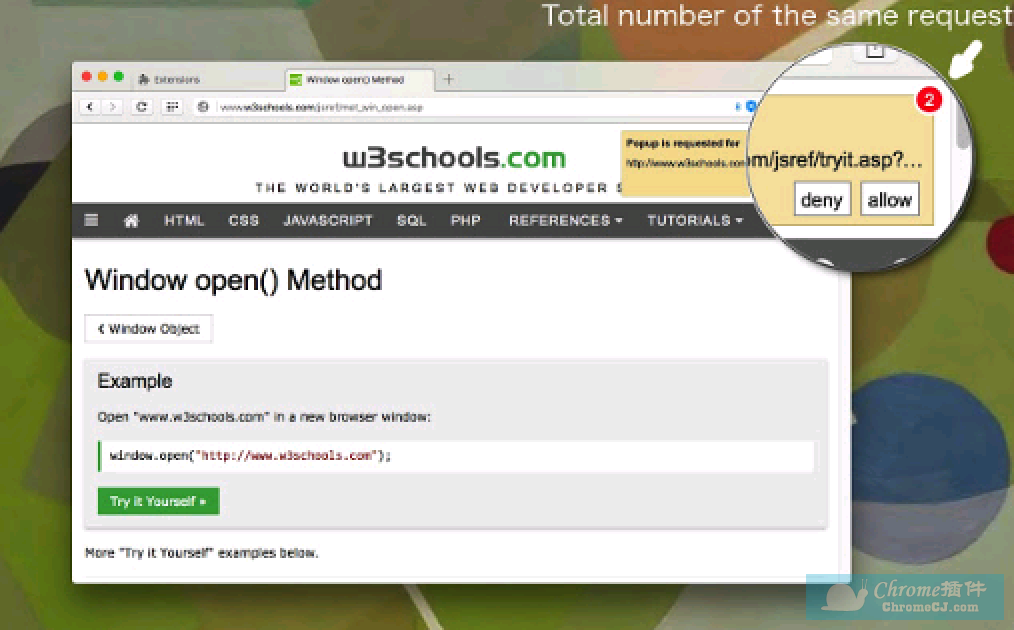Click the green maximize window button

[x=119, y=77]
